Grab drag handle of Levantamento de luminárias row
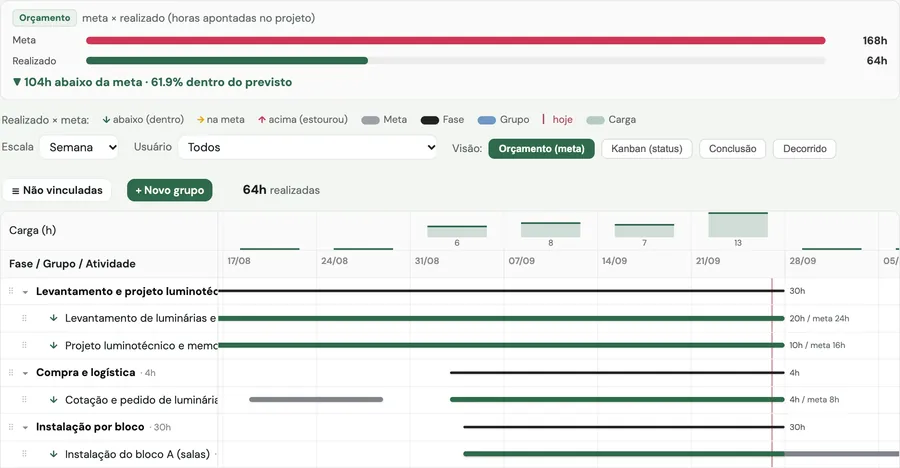Viewport: 900px width, 468px height. 24,318
